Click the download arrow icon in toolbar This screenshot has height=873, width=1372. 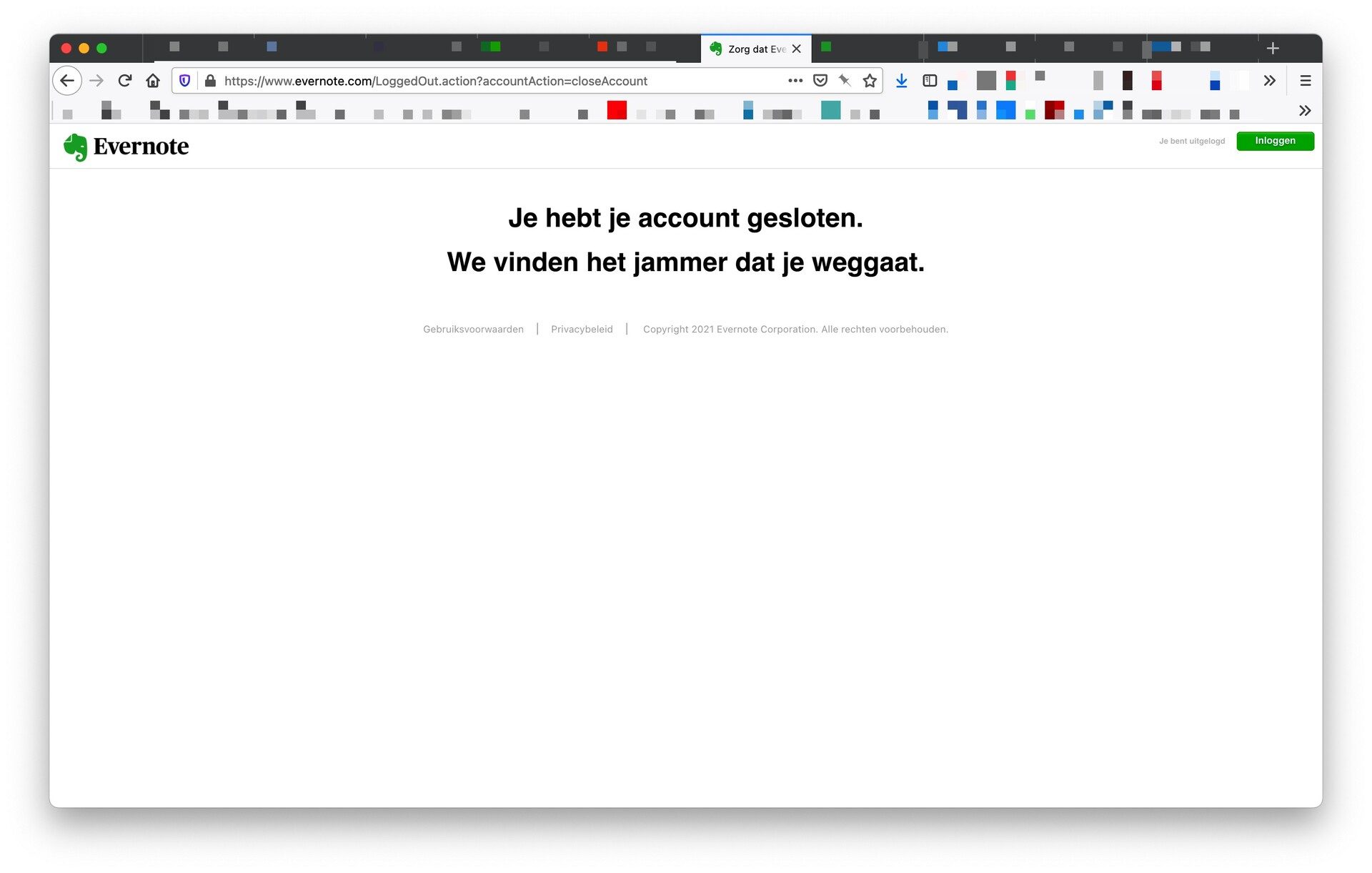pos(900,80)
